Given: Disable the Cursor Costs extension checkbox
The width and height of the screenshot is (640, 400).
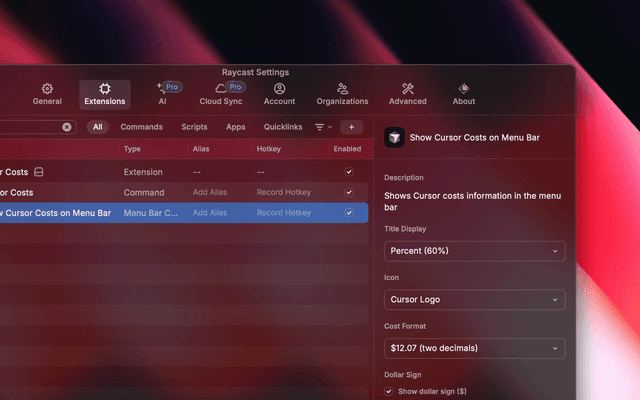Looking at the screenshot, I should (348, 172).
